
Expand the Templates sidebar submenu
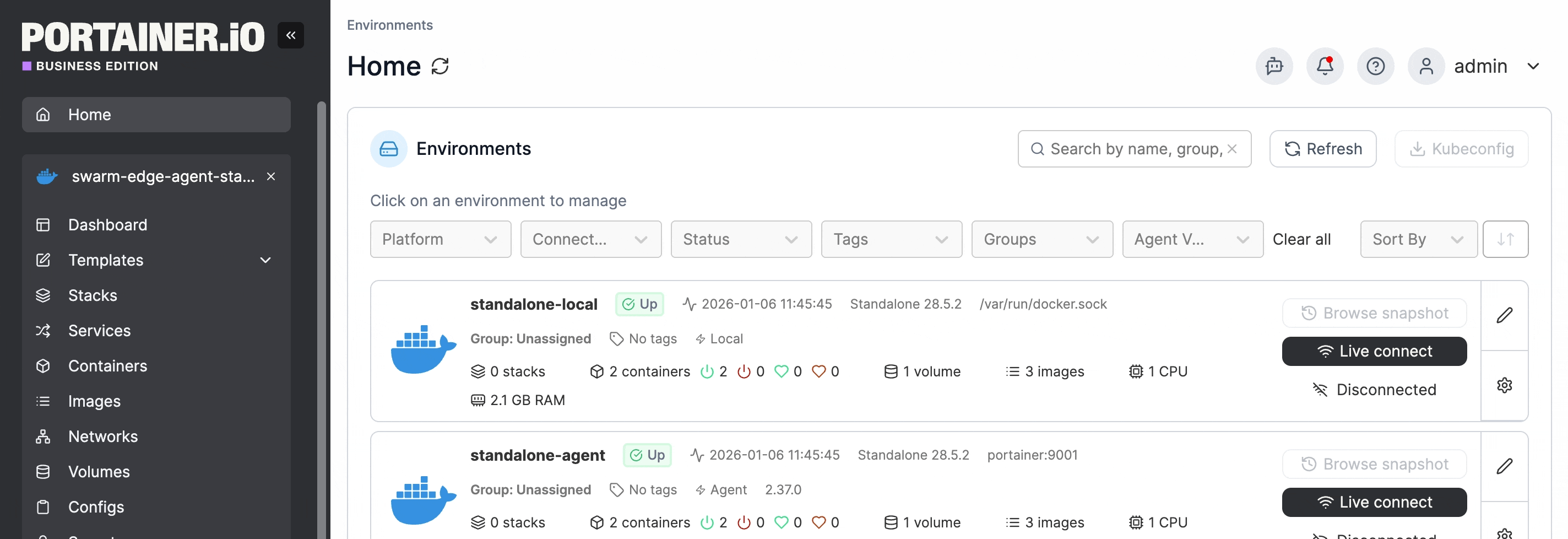(x=265, y=260)
